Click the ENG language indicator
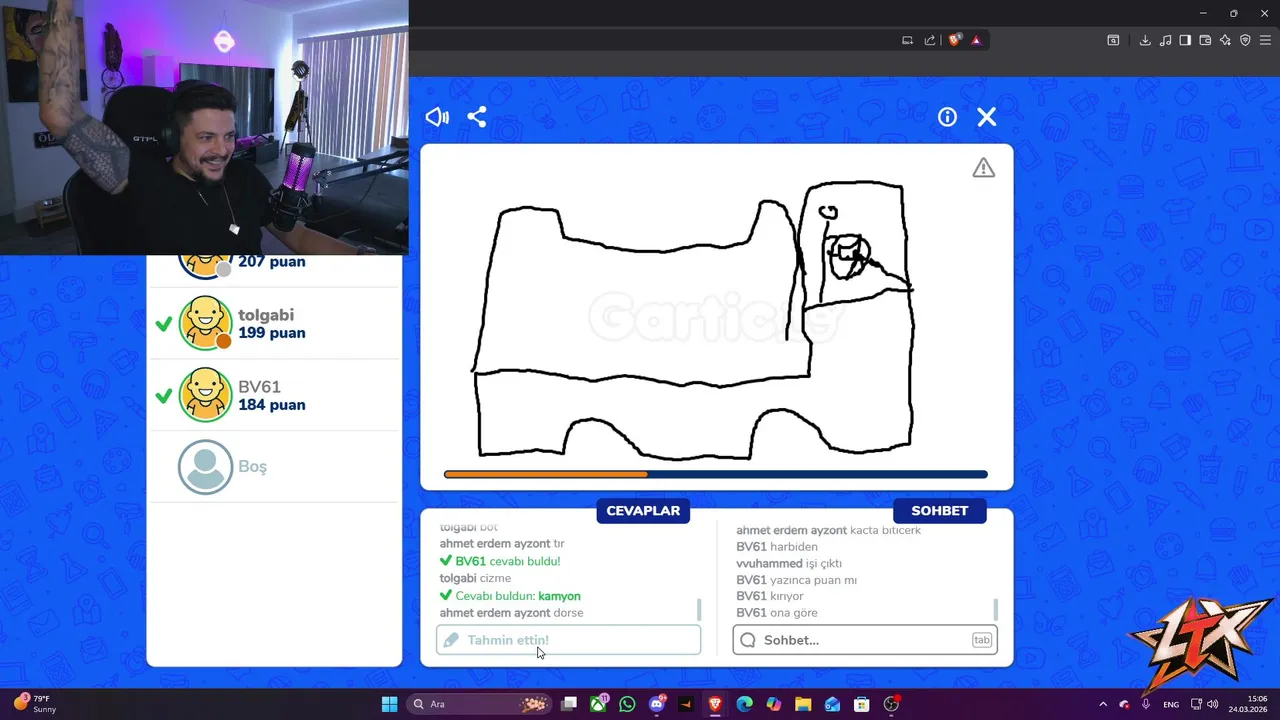The image size is (1280, 720). tap(1171, 704)
